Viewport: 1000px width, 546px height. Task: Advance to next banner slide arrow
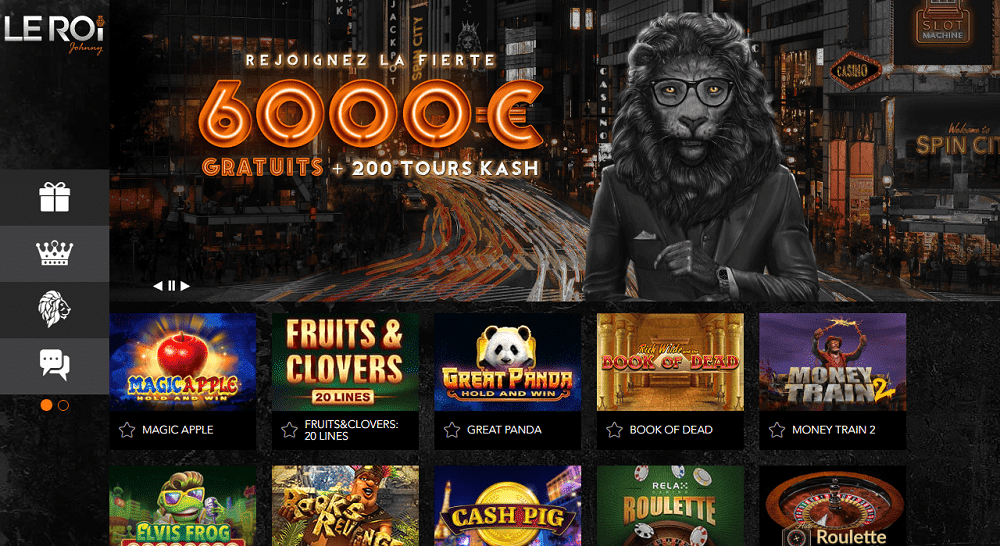point(185,286)
